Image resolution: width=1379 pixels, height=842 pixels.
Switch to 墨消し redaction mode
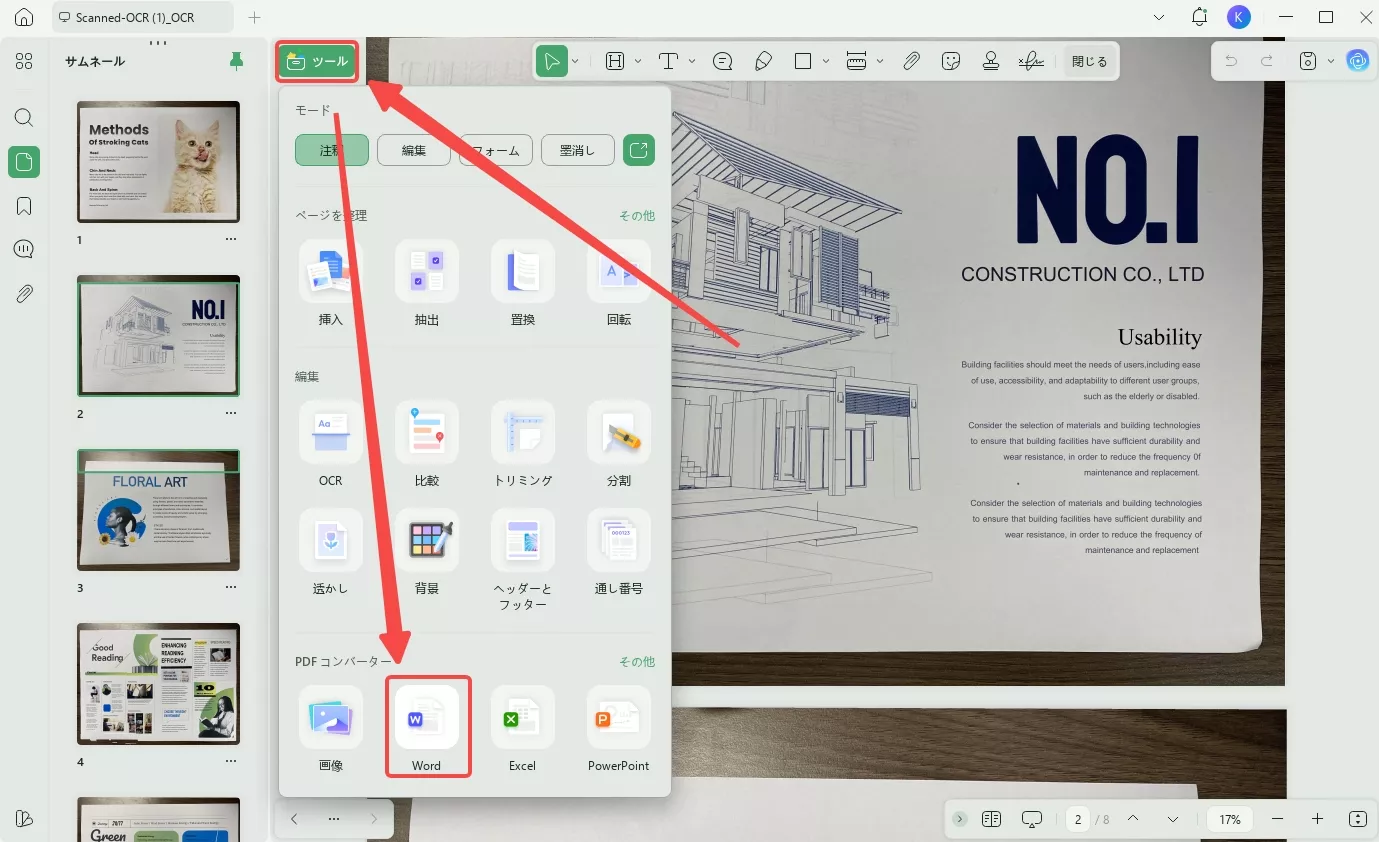click(x=578, y=151)
